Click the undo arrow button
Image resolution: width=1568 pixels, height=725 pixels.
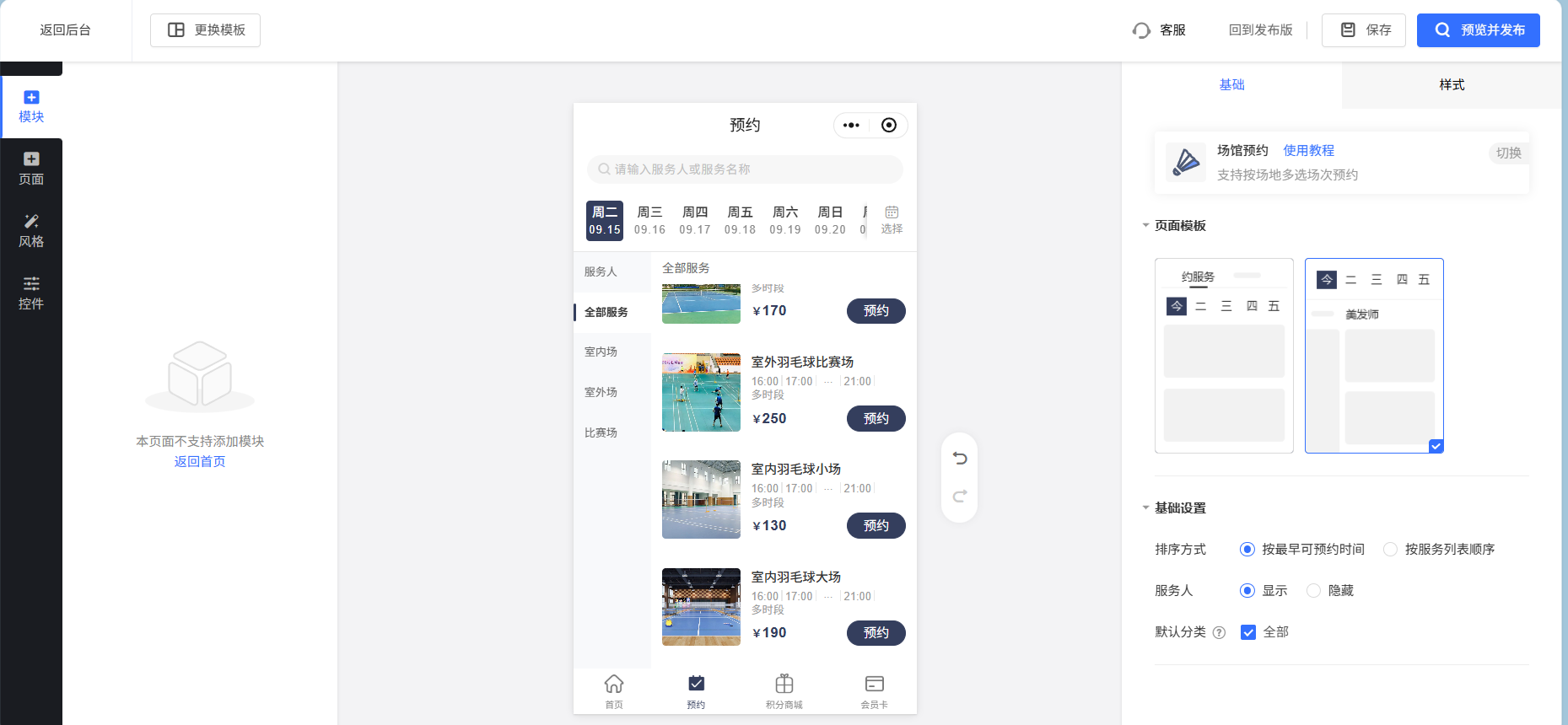(960, 459)
